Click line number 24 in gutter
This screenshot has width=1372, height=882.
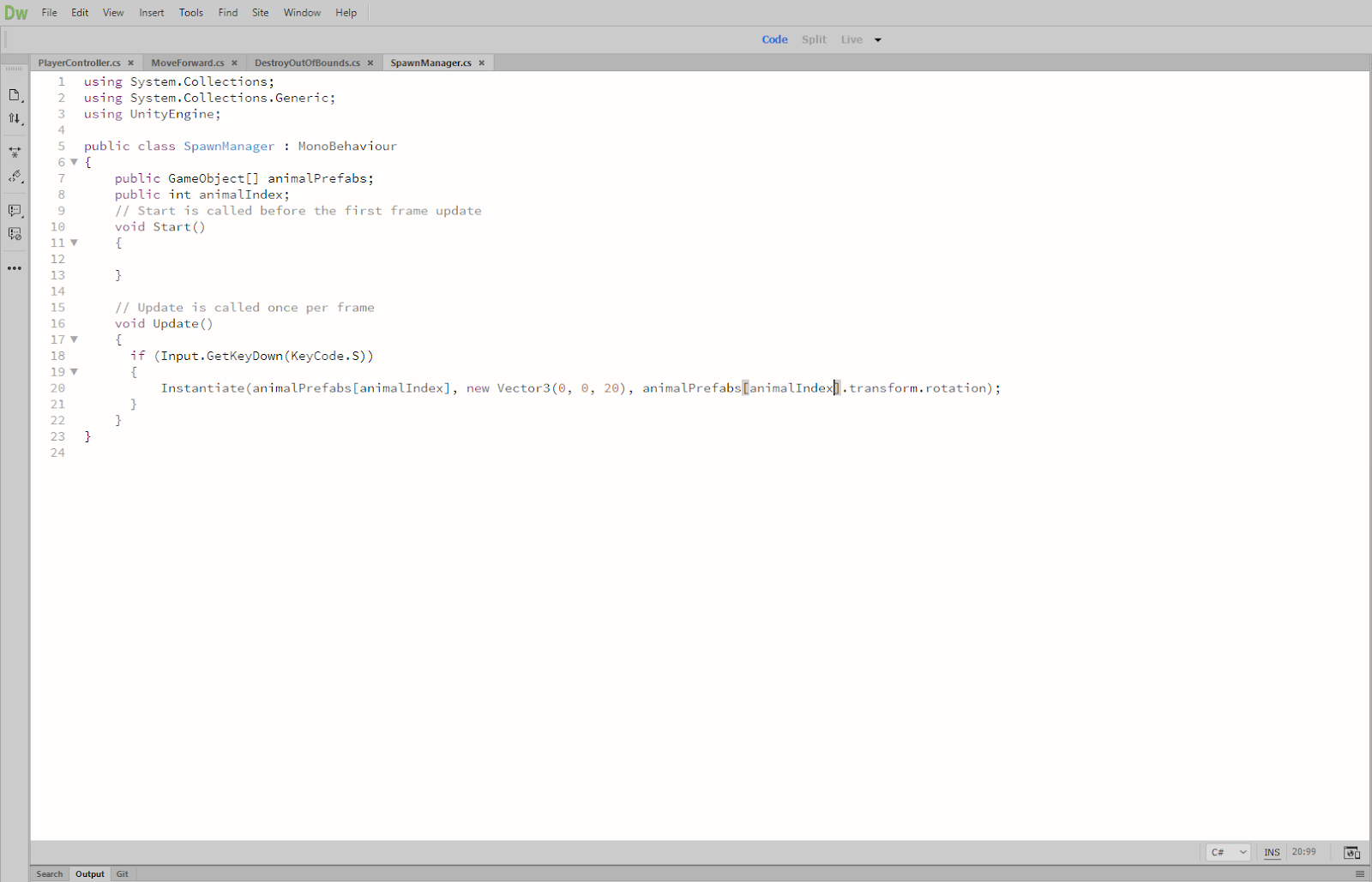(x=57, y=453)
